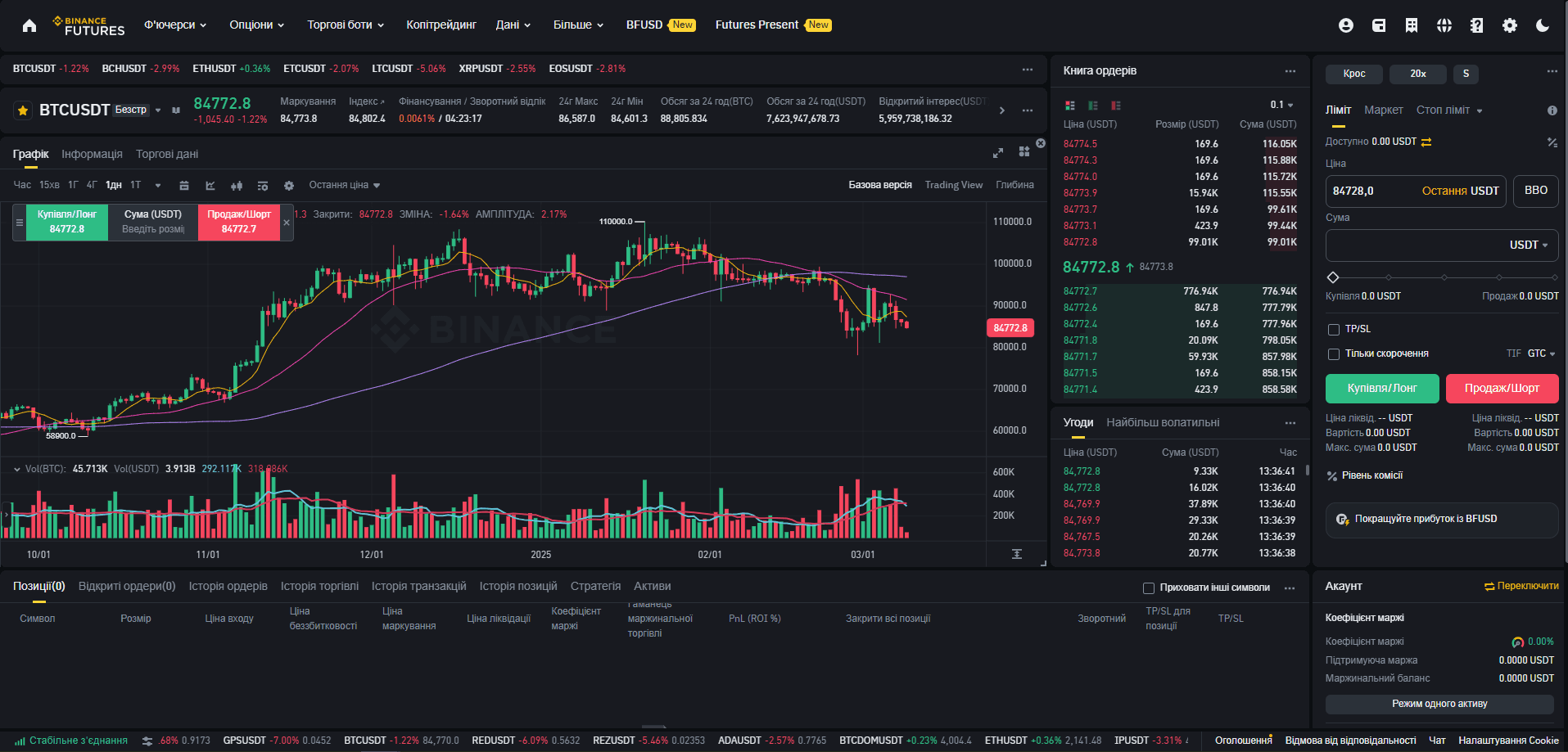
Task: Open the indicators list icon on chart toolbar
Action: coord(263,186)
